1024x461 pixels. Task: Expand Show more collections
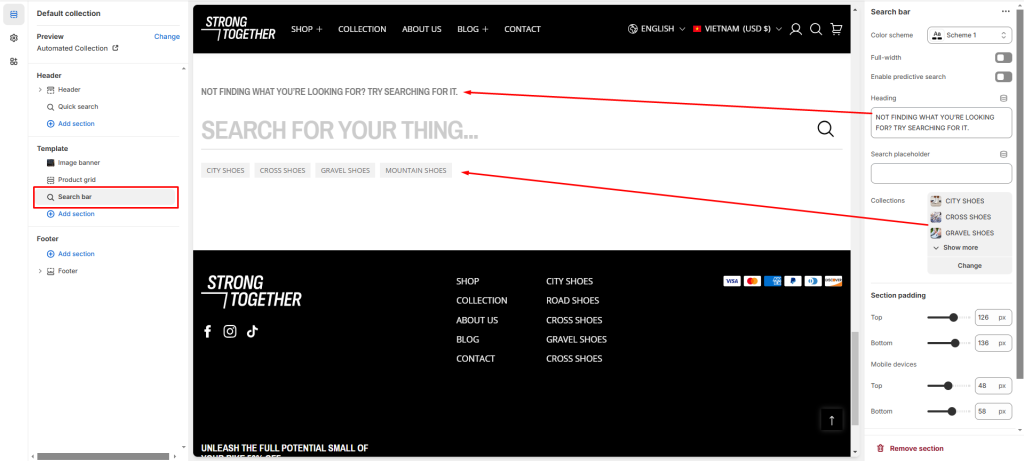point(955,247)
